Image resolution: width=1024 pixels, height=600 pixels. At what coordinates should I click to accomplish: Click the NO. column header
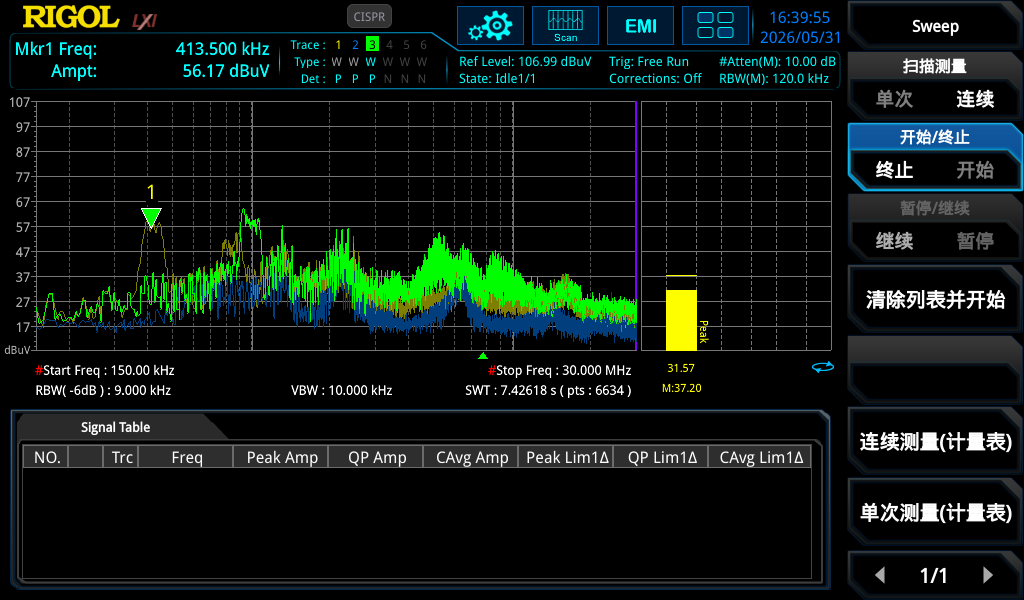(46, 457)
